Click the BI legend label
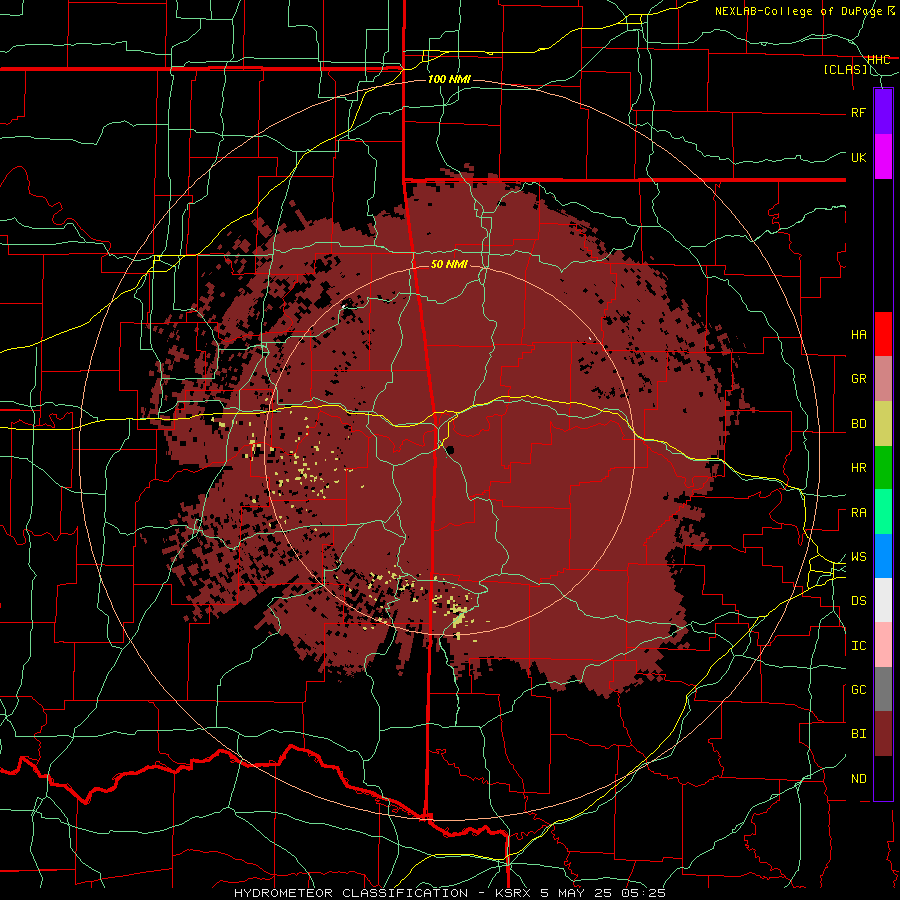 pyautogui.click(x=859, y=734)
